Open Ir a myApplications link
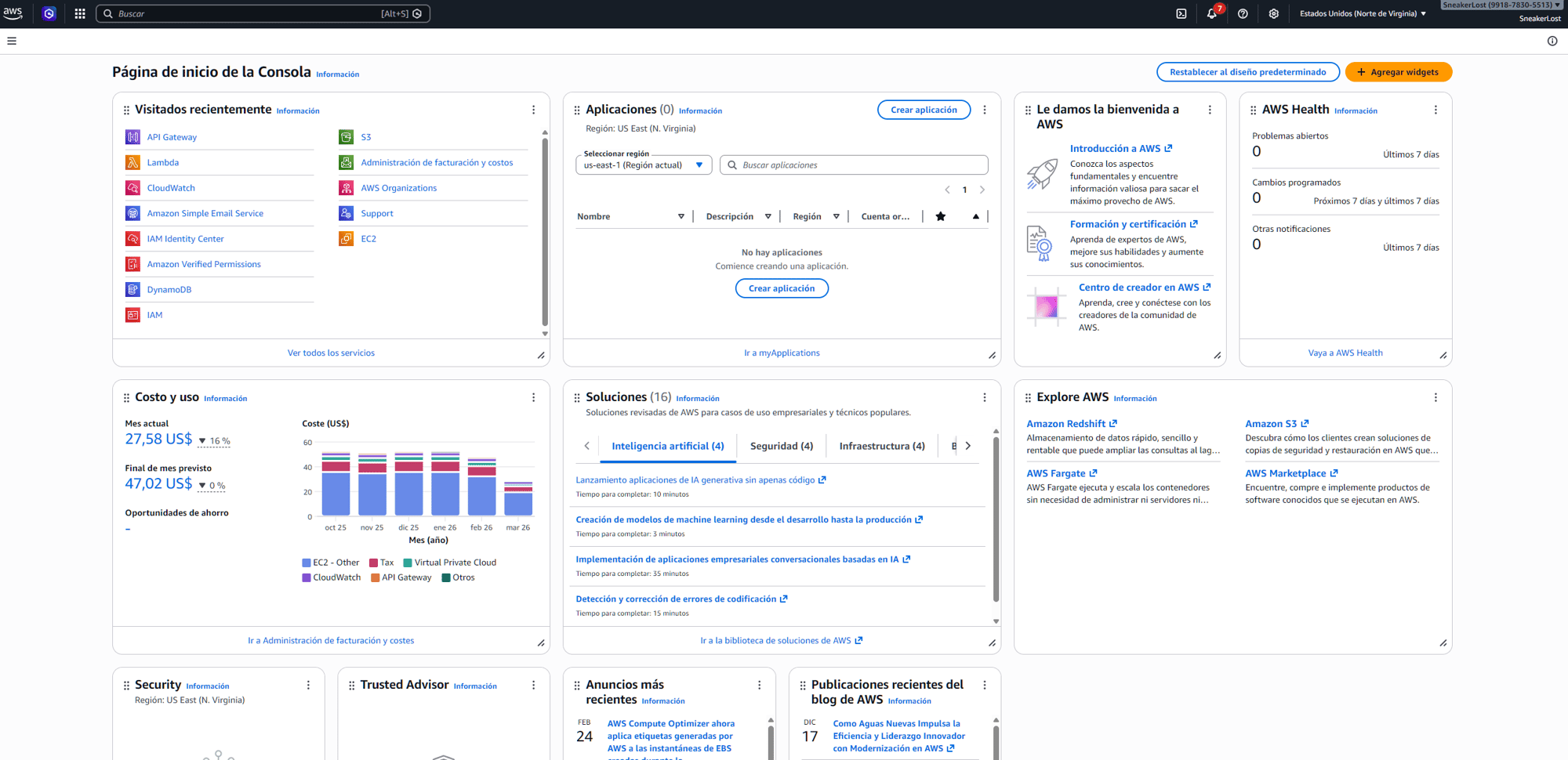1568x760 pixels. pyautogui.click(x=782, y=353)
